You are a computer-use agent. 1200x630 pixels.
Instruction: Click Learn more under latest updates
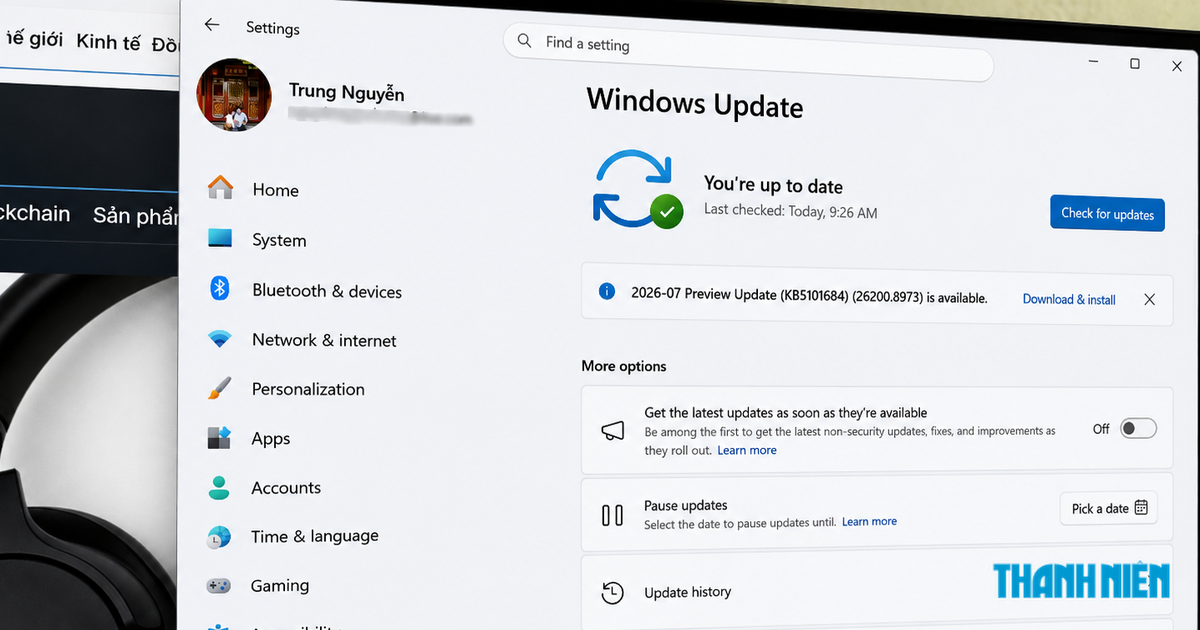747,450
